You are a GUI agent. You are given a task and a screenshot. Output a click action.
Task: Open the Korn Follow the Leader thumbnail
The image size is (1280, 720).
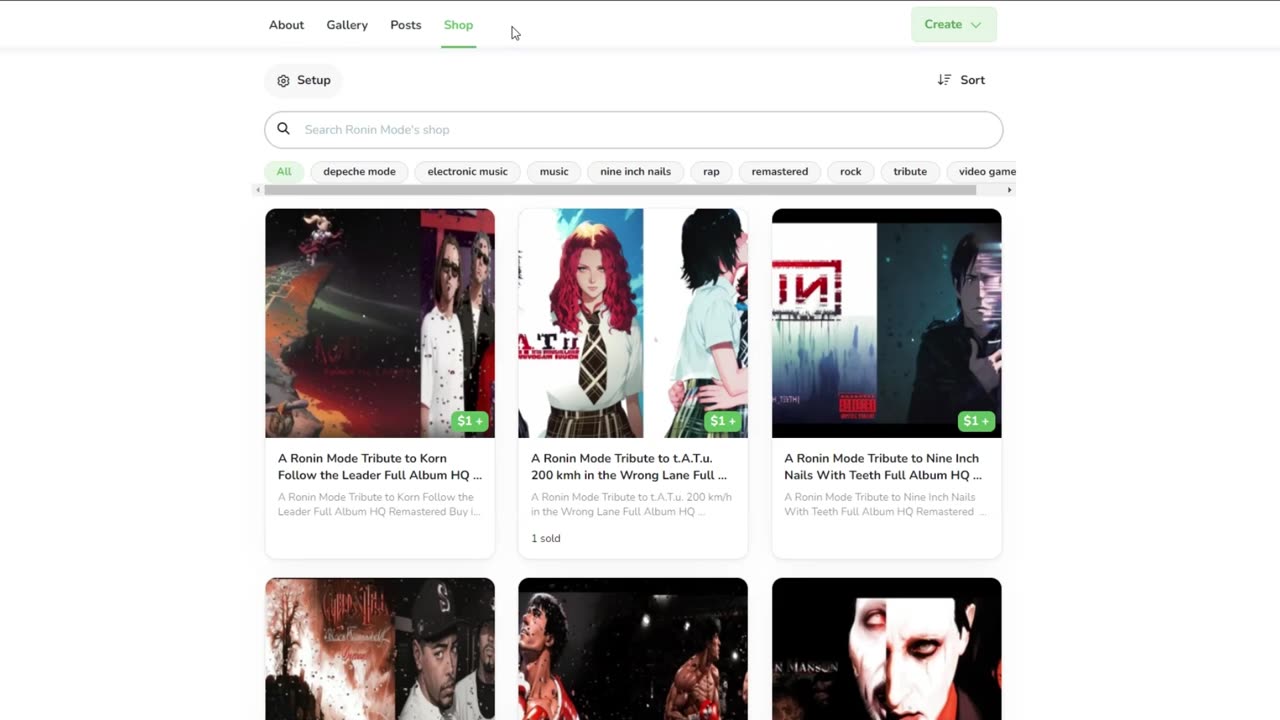coord(380,323)
